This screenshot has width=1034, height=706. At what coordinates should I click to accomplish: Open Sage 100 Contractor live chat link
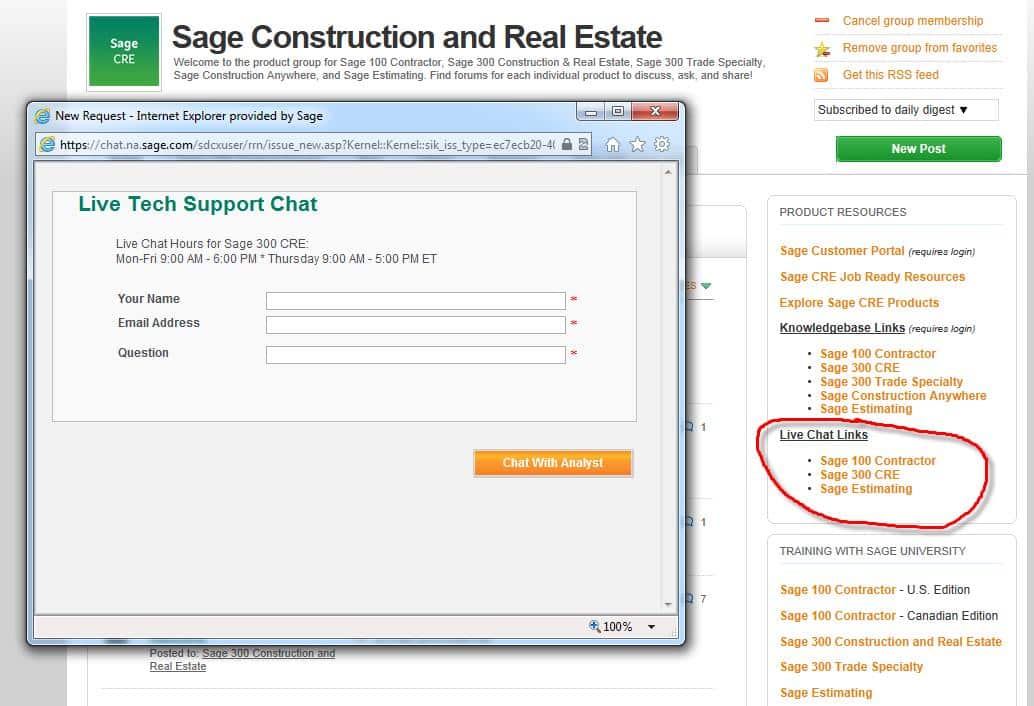(x=878, y=461)
